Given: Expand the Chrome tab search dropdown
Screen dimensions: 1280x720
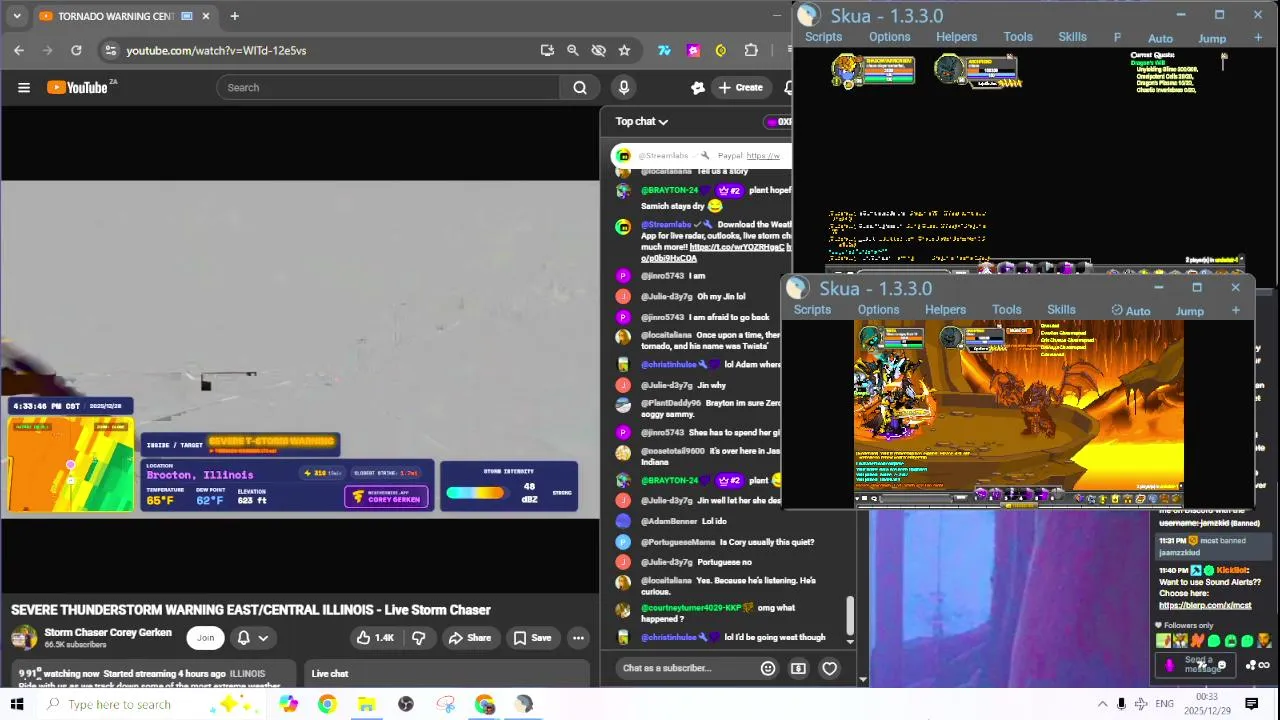Looking at the screenshot, I should coord(17,16).
